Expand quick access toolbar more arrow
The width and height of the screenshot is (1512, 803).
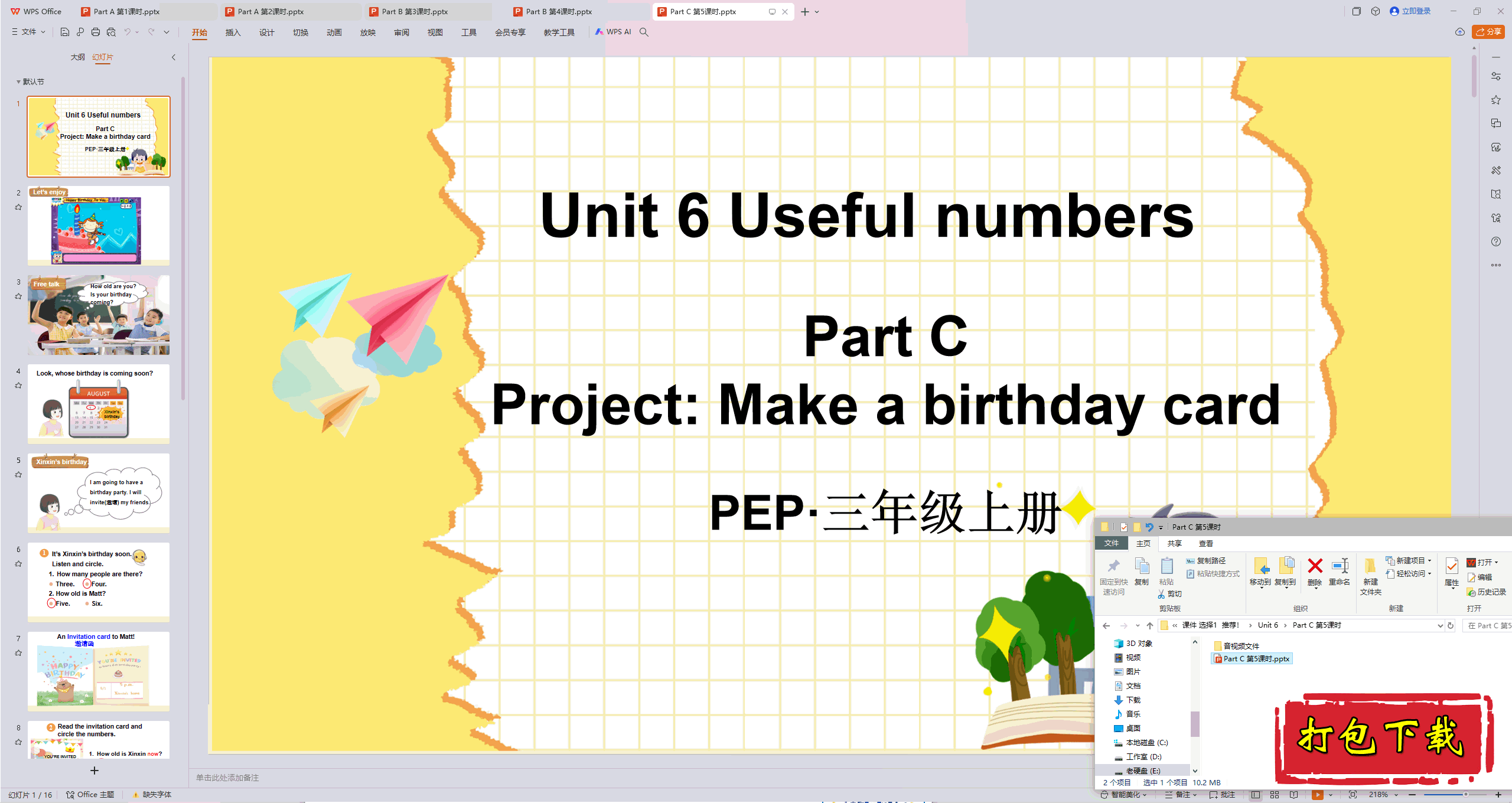(167, 32)
